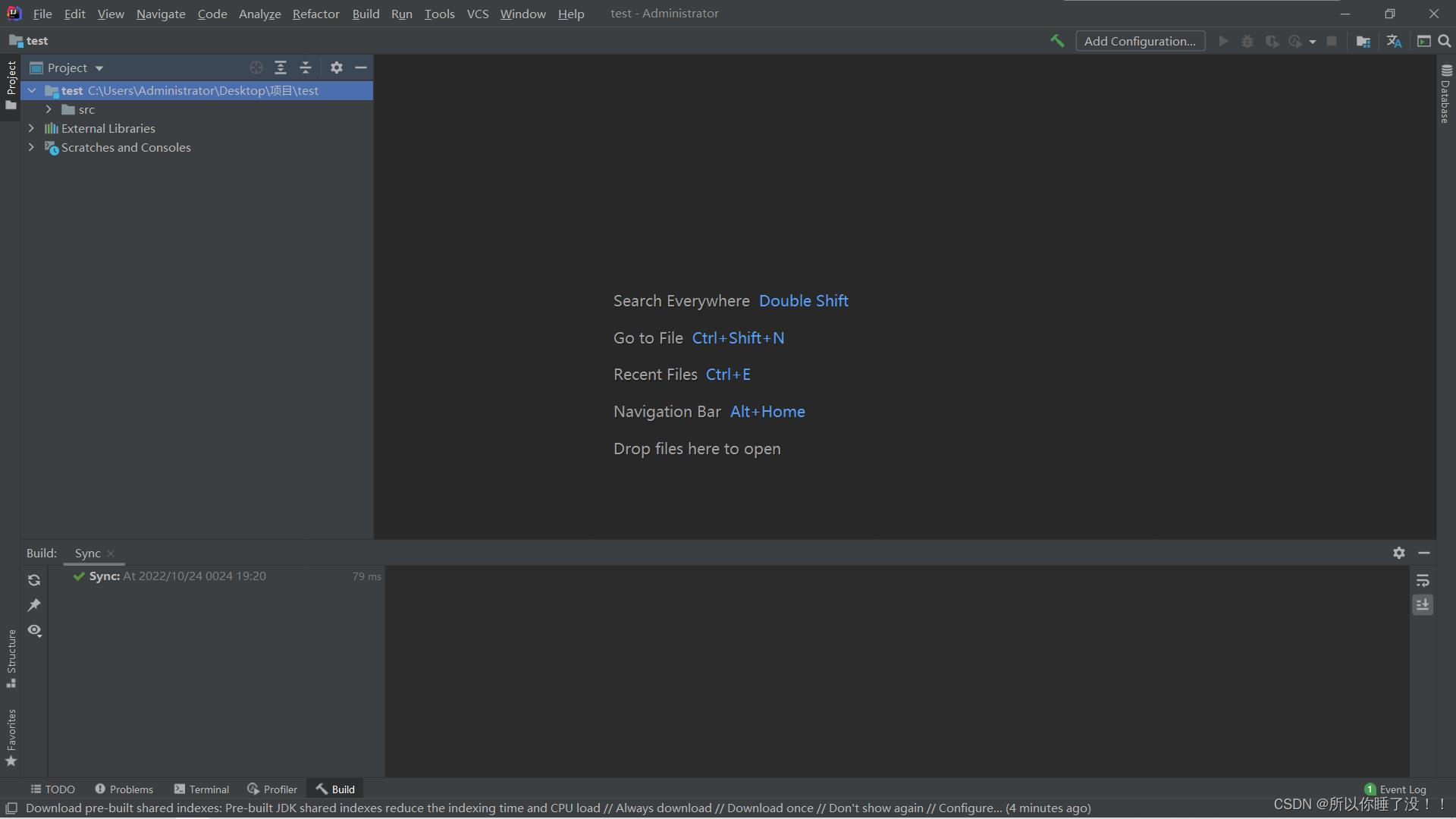Switch to the Terminal tab
This screenshot has width=1456, height=819.
coord(201,789)
